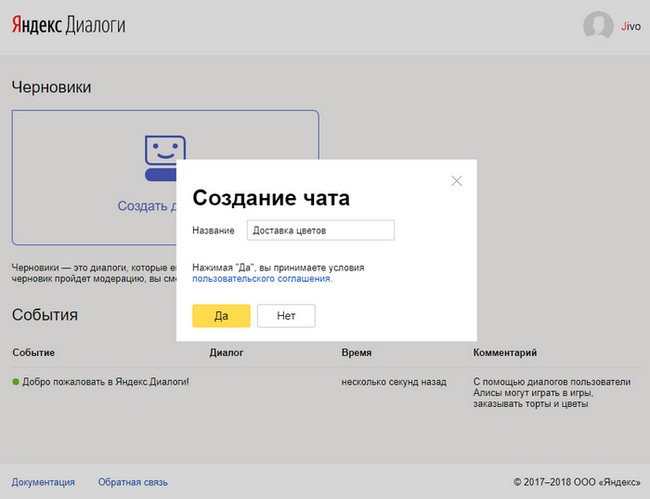Cancel chat creation with Нет

pos(286,316)
